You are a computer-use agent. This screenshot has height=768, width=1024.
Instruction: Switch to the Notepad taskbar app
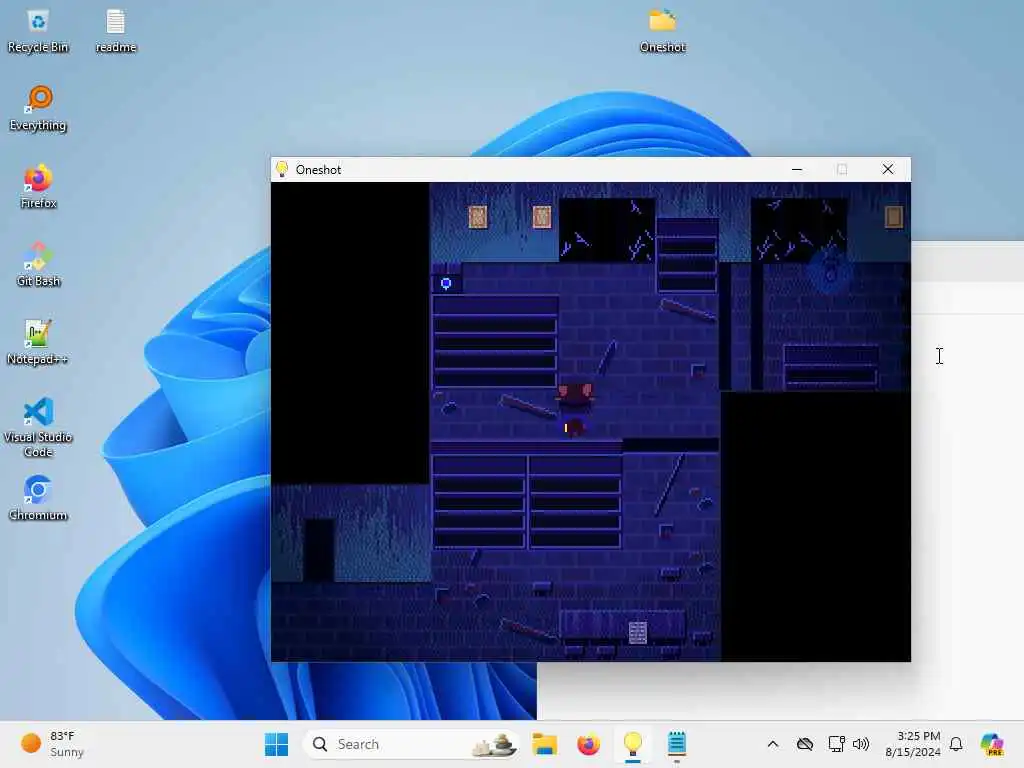677,744
